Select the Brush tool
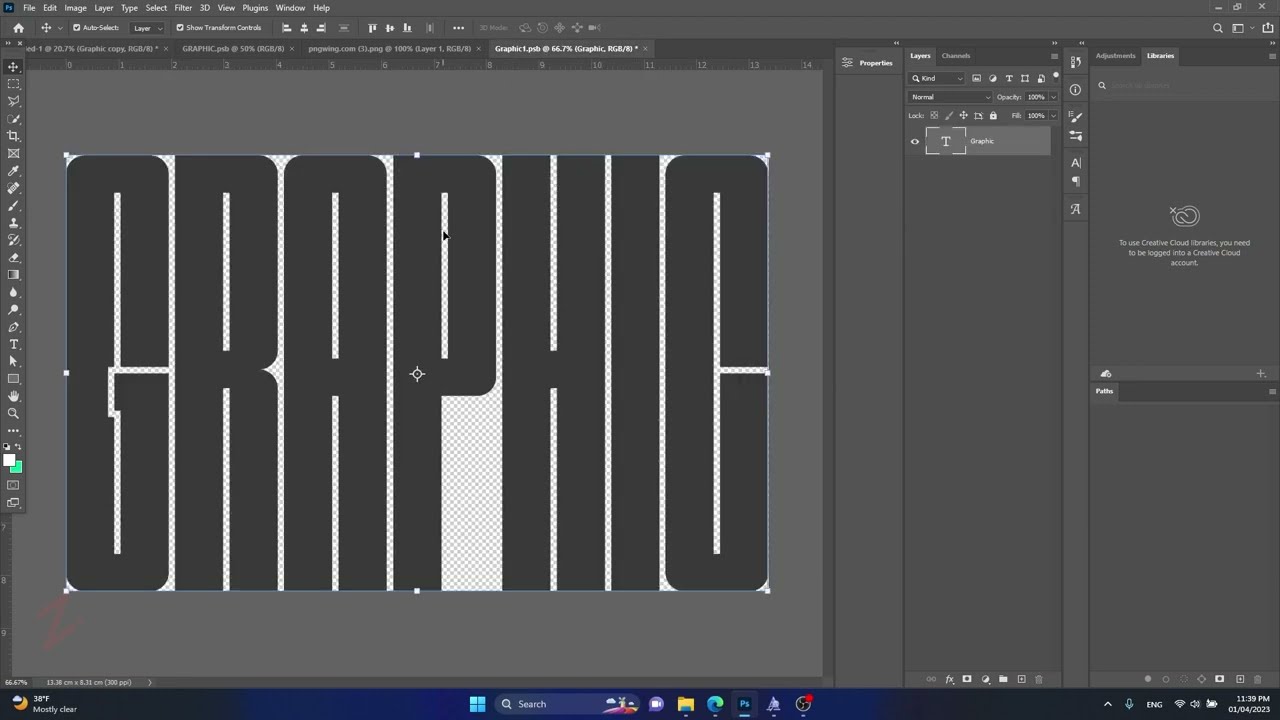The width and height of the screenshot is (1280, 720). point(14,205)
